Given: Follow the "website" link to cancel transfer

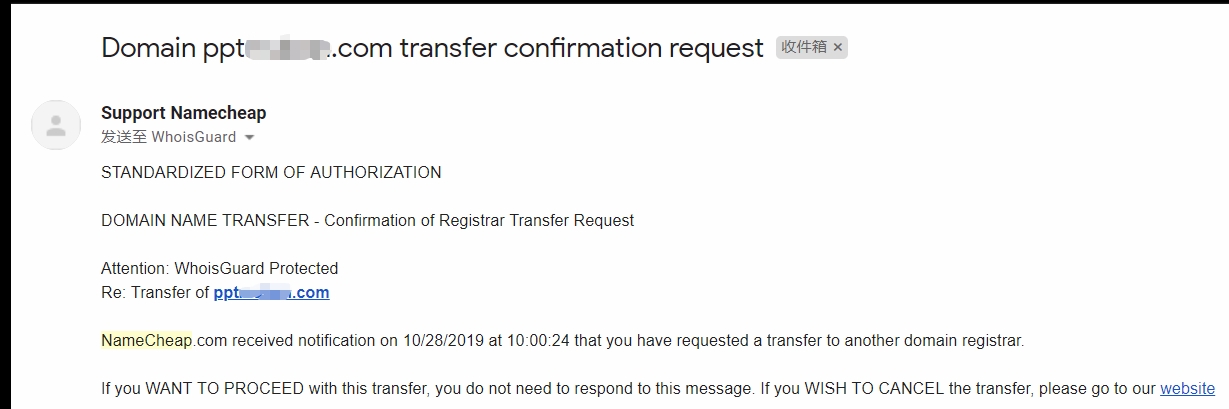Looking at the screenshot, I should click(x=1187, y=389).
